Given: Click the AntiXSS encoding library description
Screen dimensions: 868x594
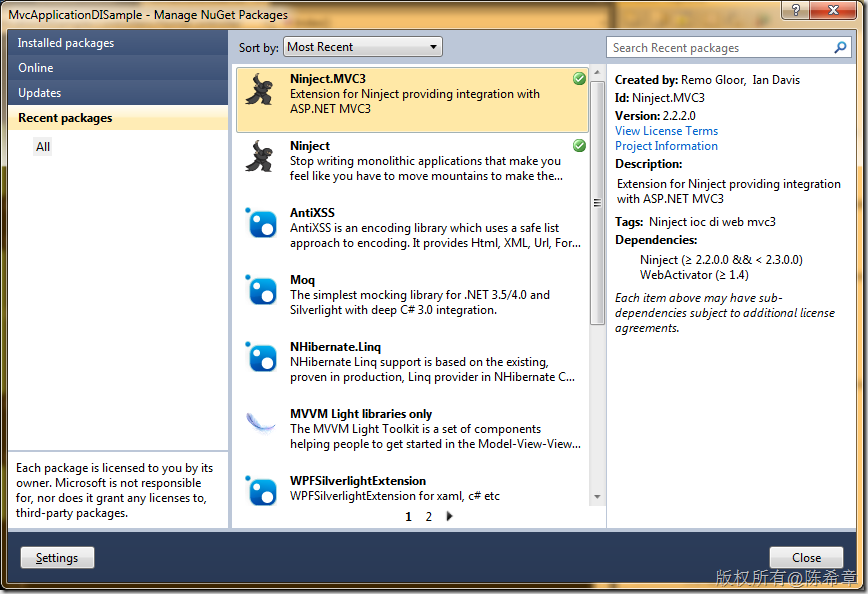Looking at the screenshot, I should (435, 235).
